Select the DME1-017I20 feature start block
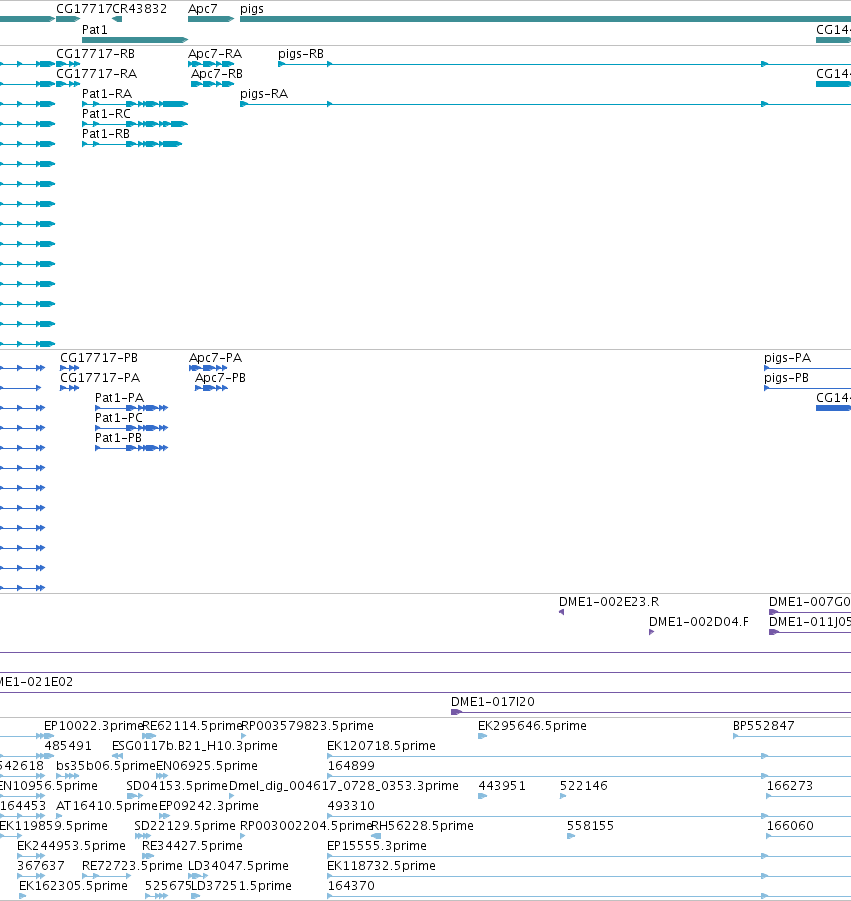Screen dimensions: 851x901 point(457,712)
